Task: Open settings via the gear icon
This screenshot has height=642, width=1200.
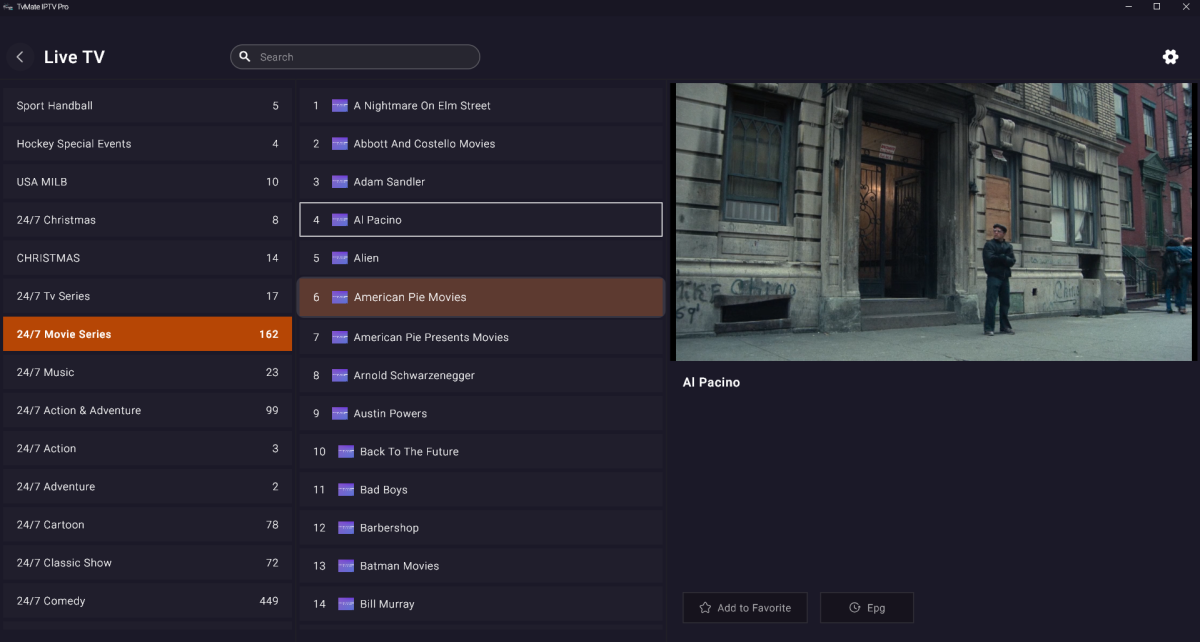Action: (x=1170, y=57)
